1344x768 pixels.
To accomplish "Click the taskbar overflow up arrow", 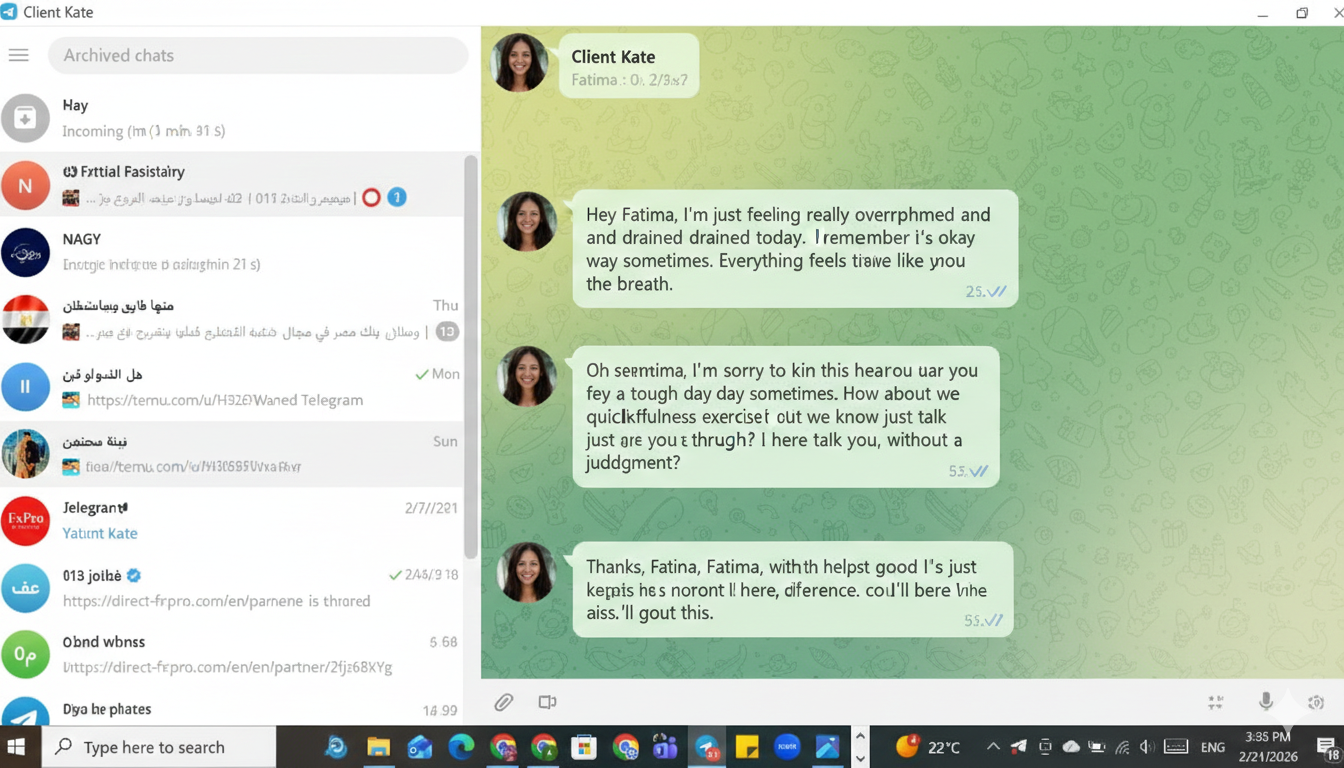I will pyautogui.click(x=860, y=737).
